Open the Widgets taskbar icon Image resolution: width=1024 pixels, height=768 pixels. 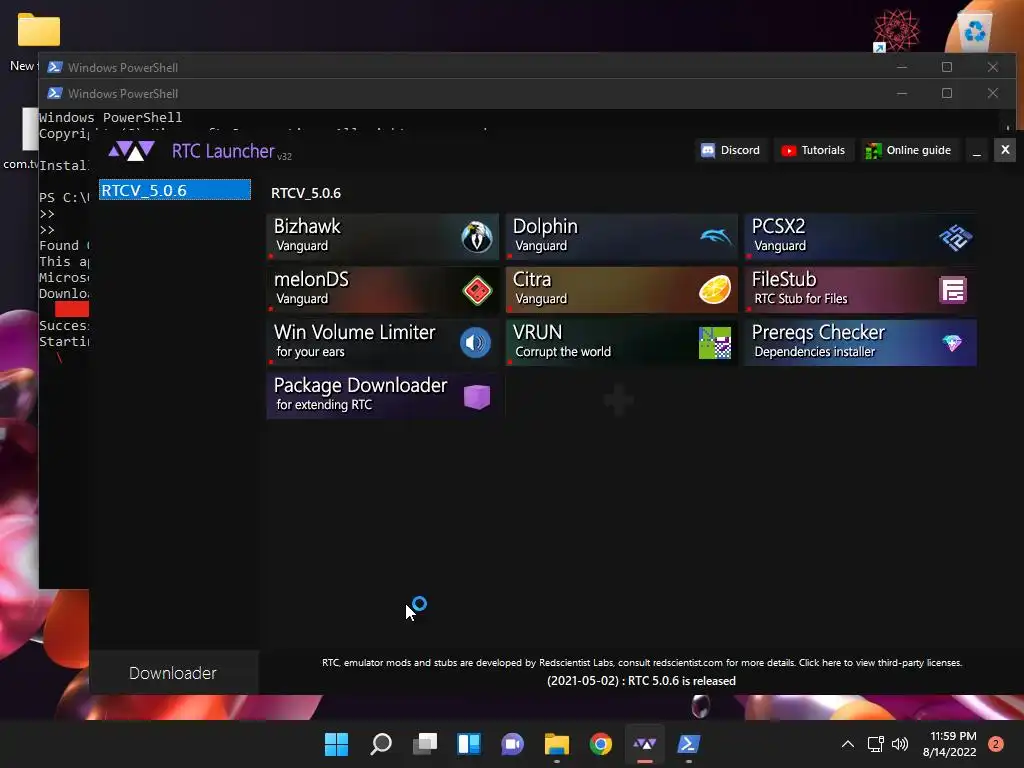[469, 744]
